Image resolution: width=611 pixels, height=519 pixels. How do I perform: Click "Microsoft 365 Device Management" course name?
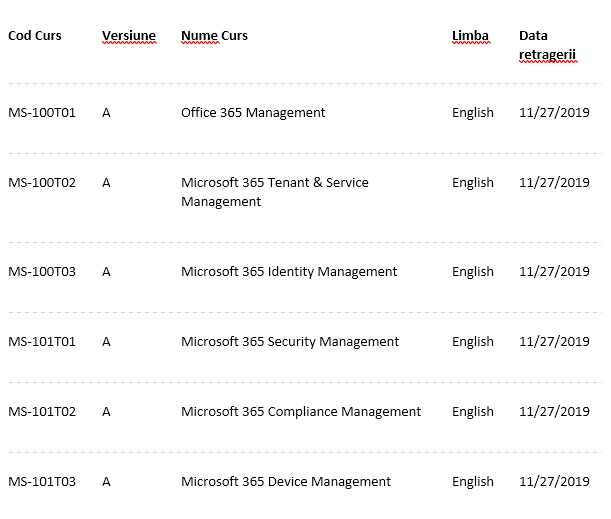coord(286,482)
